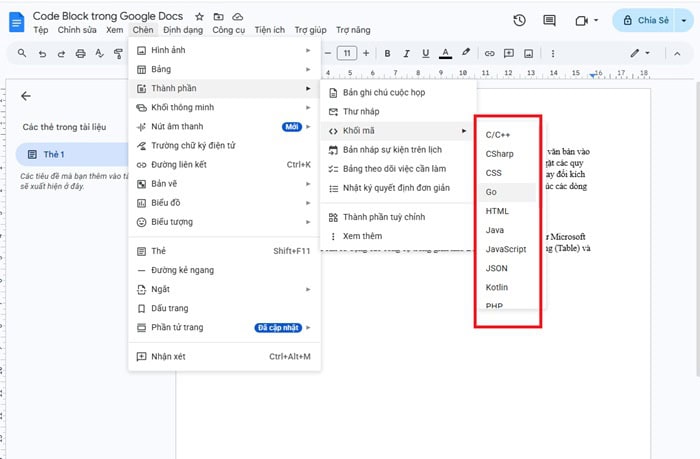Expand the Hình ảnh submenu

(x=225, y=50)
